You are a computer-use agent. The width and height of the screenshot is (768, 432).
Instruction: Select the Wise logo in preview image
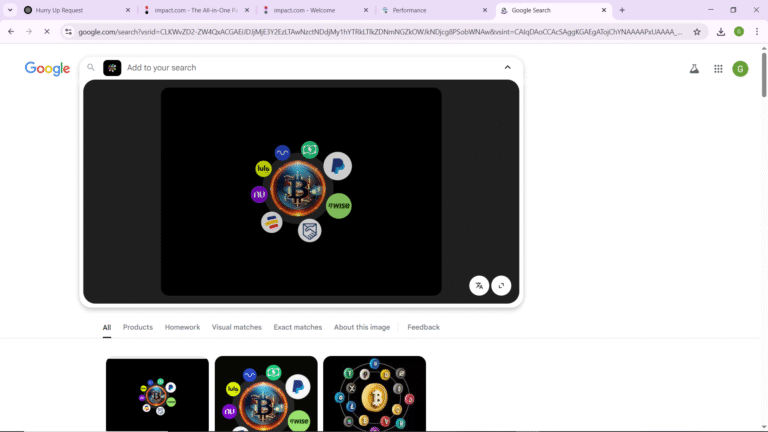(x=338, y=206)
